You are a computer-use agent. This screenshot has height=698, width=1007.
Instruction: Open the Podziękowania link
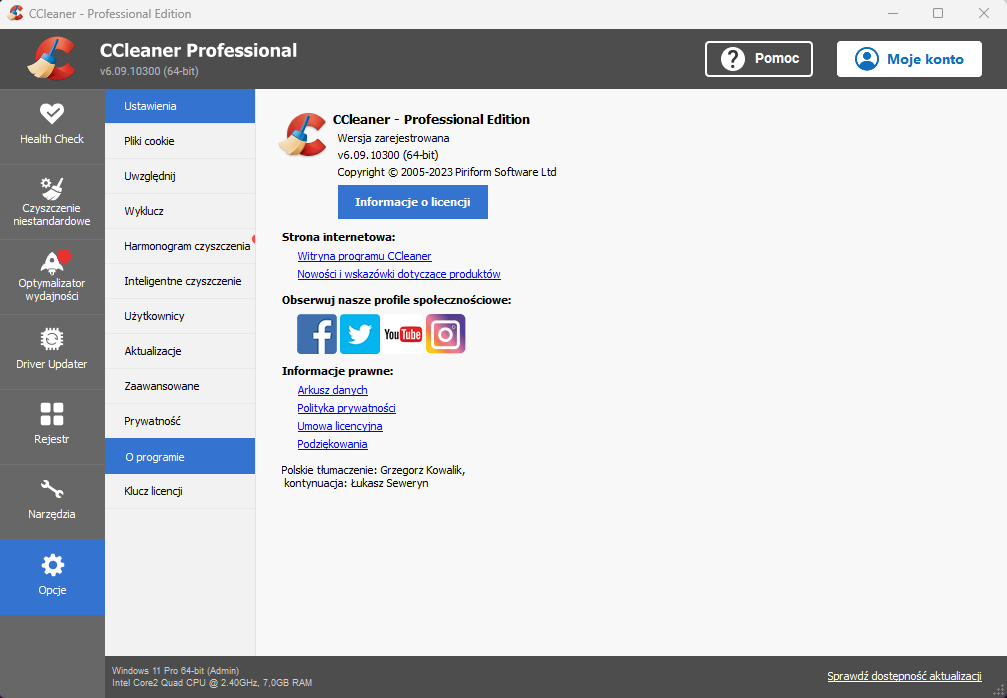click(x=332, y=444)
